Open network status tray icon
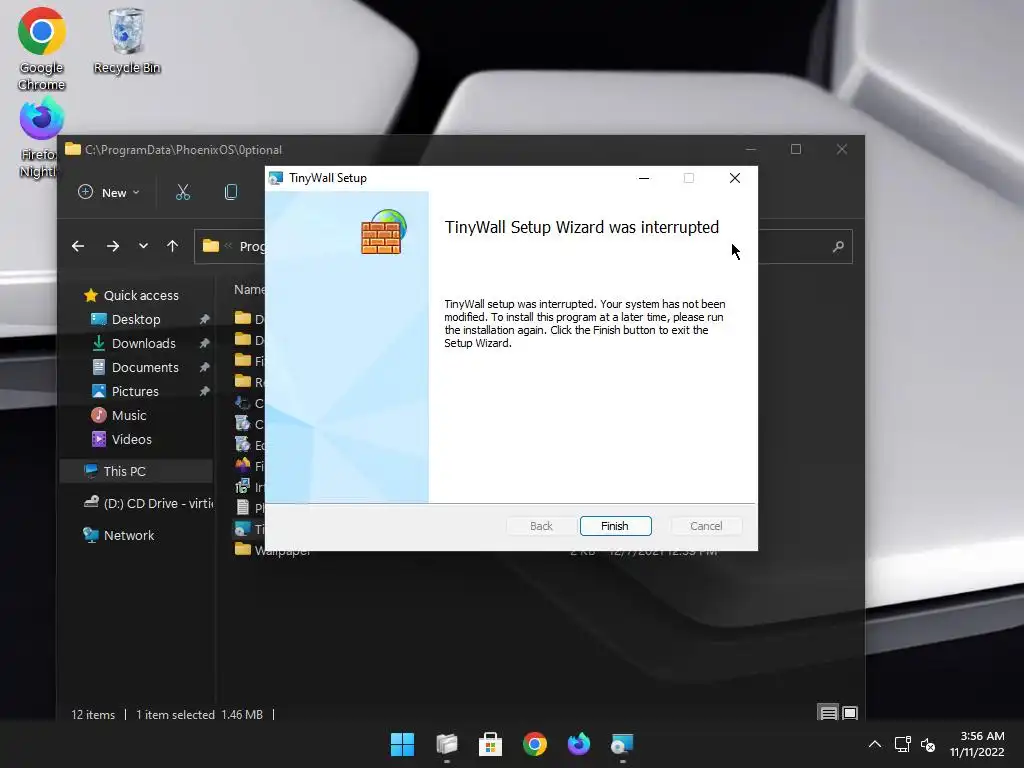The height and width of the screenshot is (768, 1024). (903, 744)
